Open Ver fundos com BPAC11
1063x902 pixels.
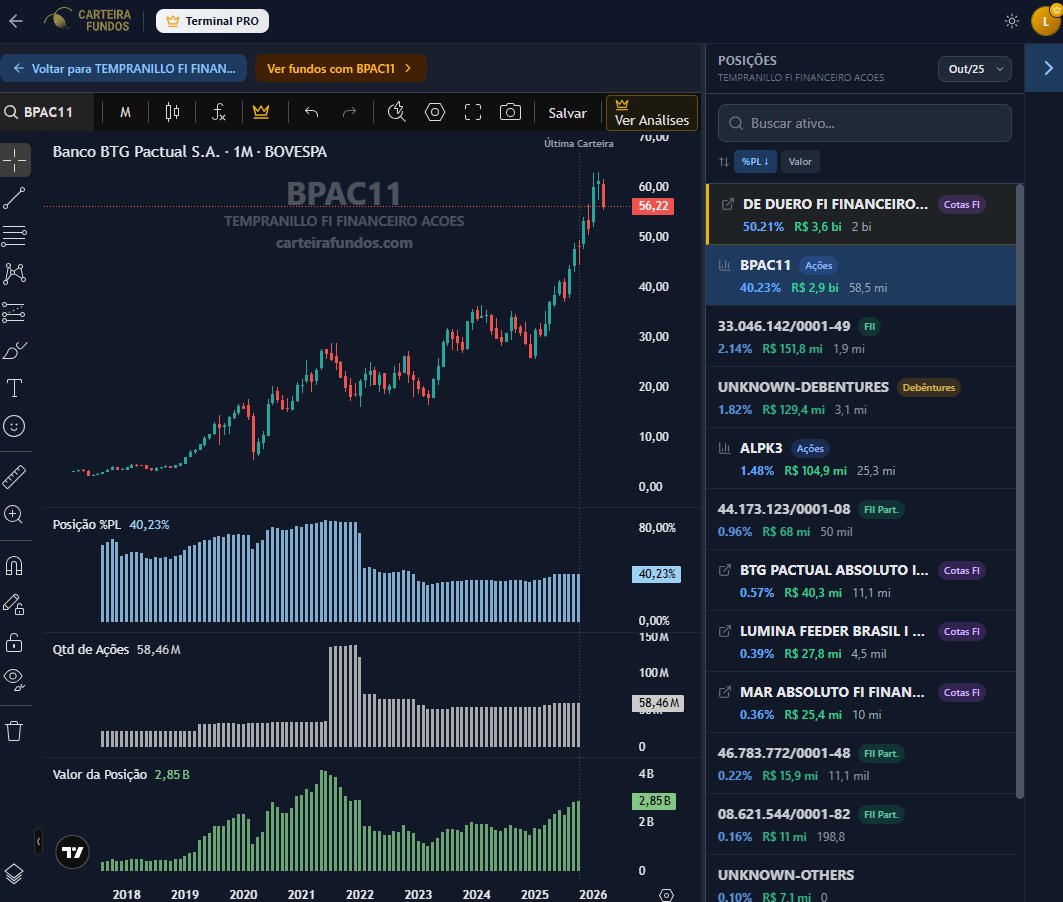(x=340, y=68)
